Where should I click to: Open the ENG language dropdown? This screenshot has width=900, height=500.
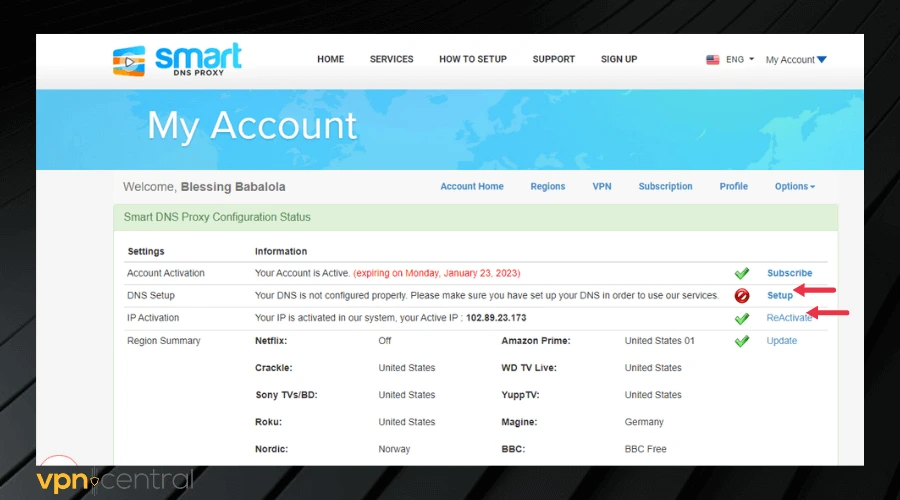739,60
